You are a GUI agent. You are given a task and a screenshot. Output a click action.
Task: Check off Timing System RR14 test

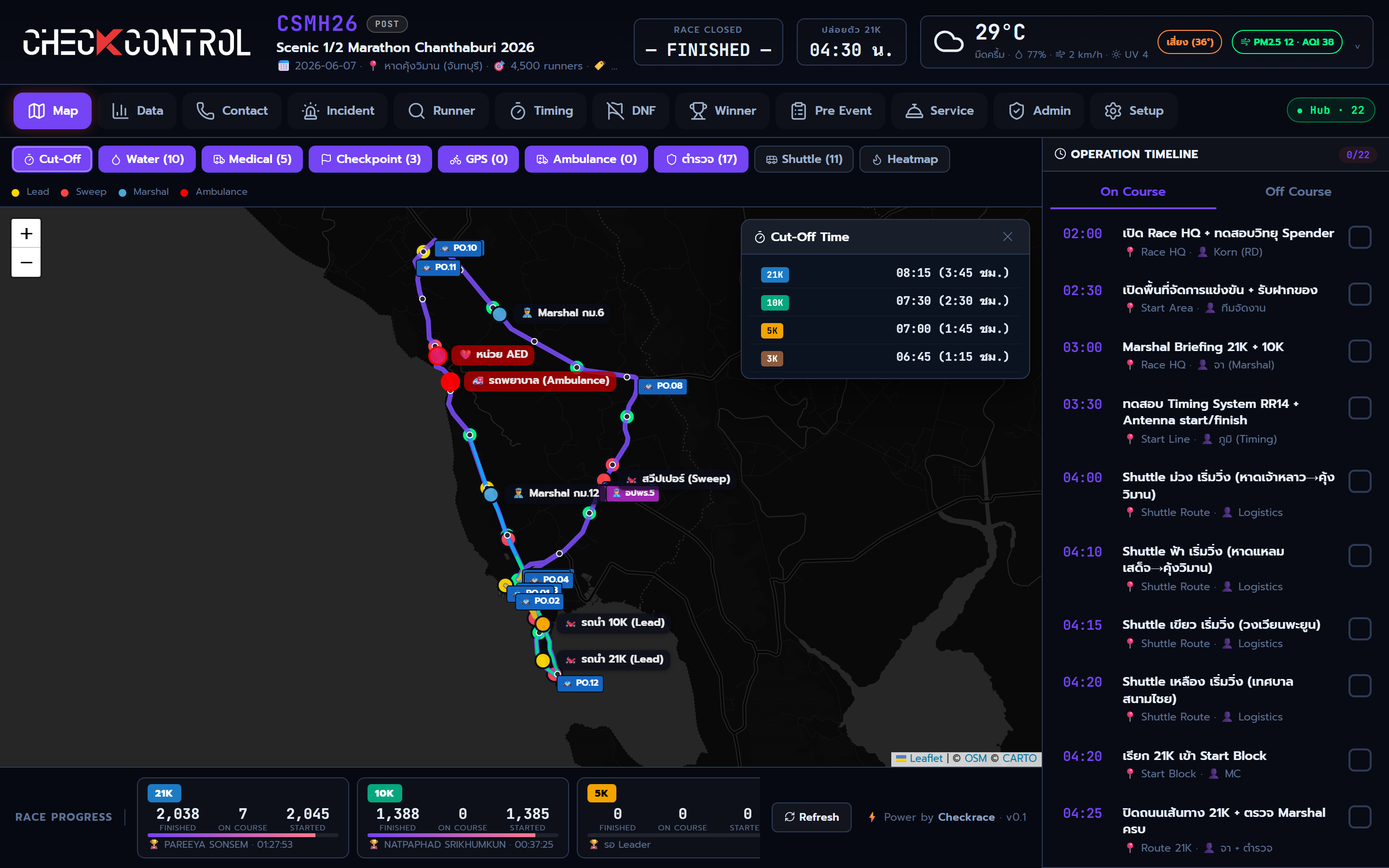pos(1360,408)
